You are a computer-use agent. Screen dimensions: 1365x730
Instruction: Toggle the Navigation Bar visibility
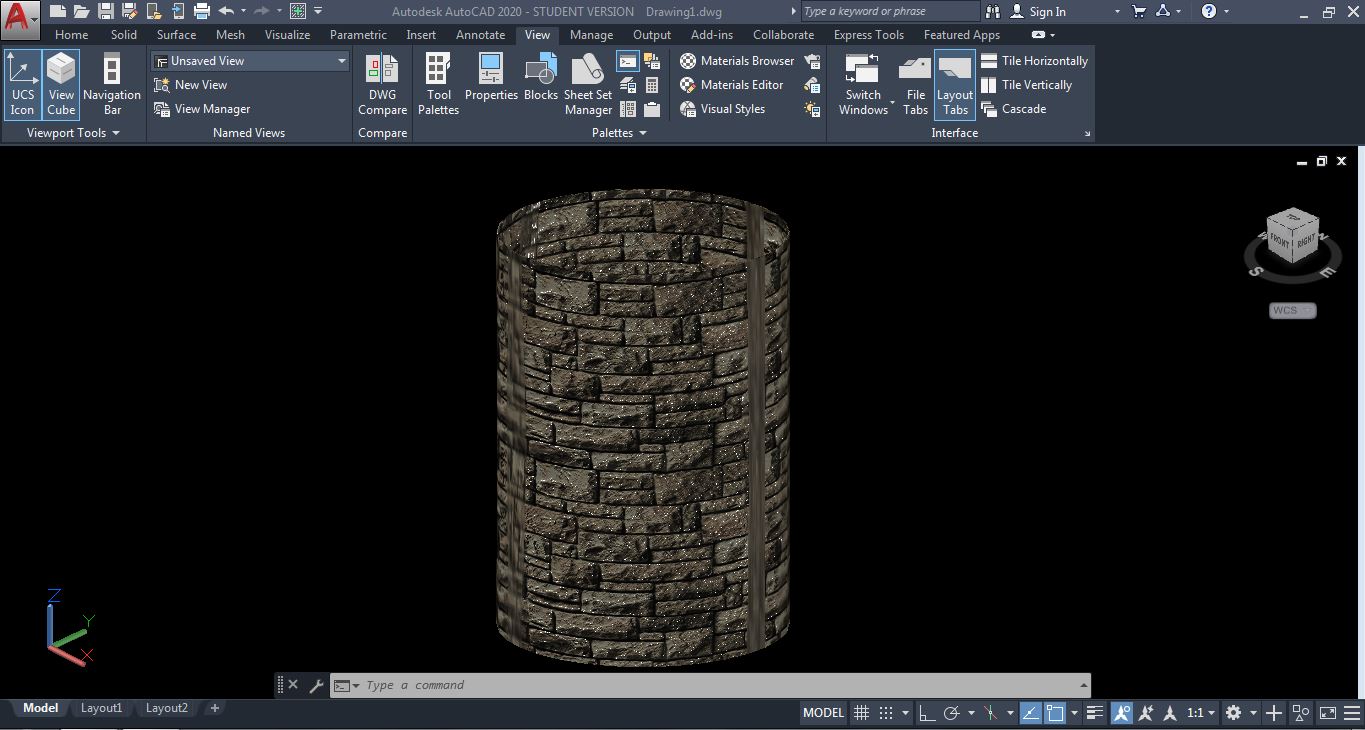tap(111, 84)
